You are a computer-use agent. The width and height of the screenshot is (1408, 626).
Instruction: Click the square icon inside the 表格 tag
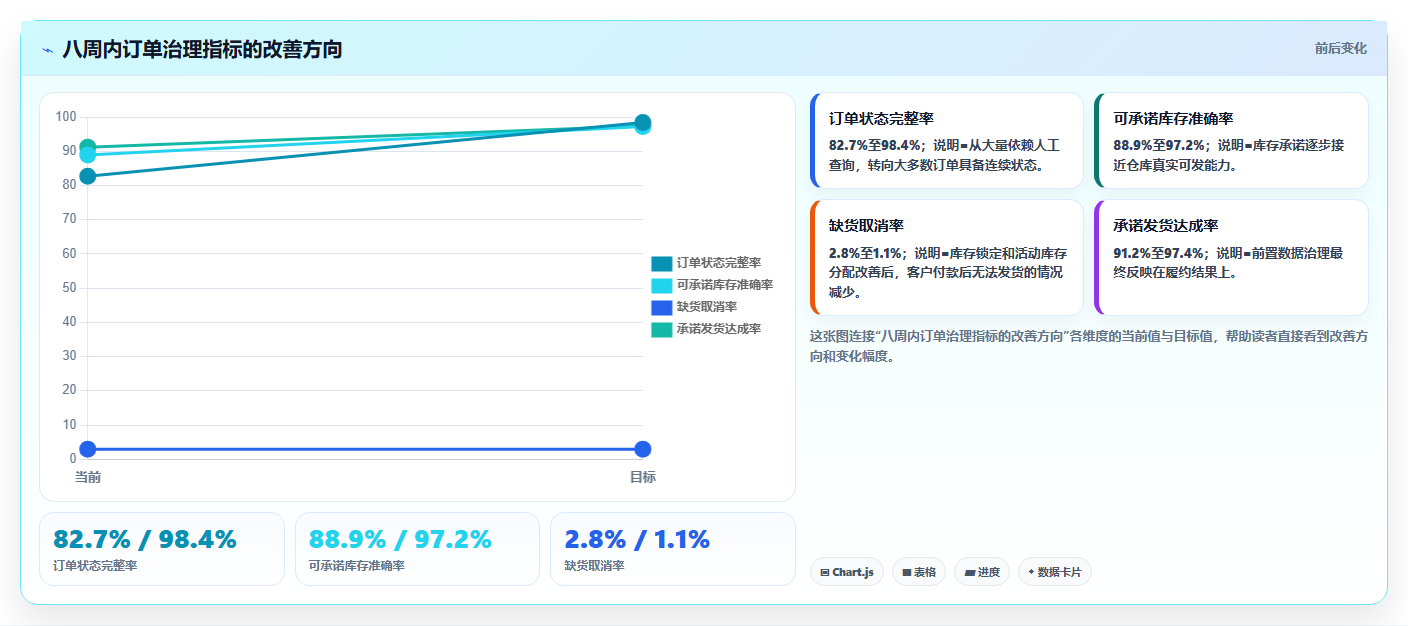coord(906,573)
